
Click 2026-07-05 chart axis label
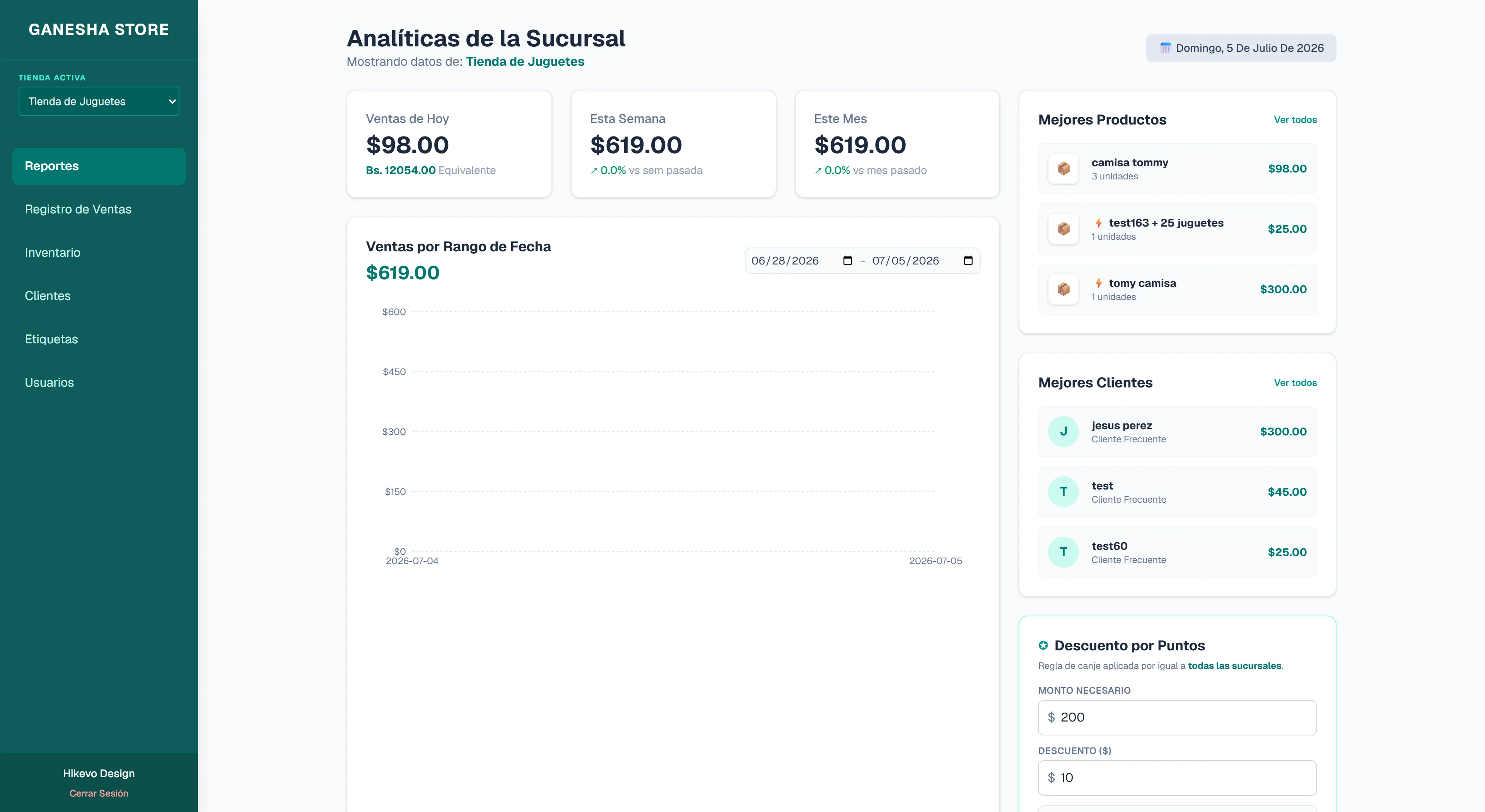click(935, 561)
